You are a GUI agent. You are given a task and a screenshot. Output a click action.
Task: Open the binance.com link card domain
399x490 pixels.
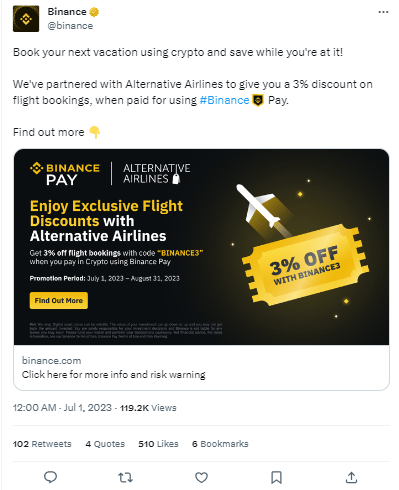(52, 361)
